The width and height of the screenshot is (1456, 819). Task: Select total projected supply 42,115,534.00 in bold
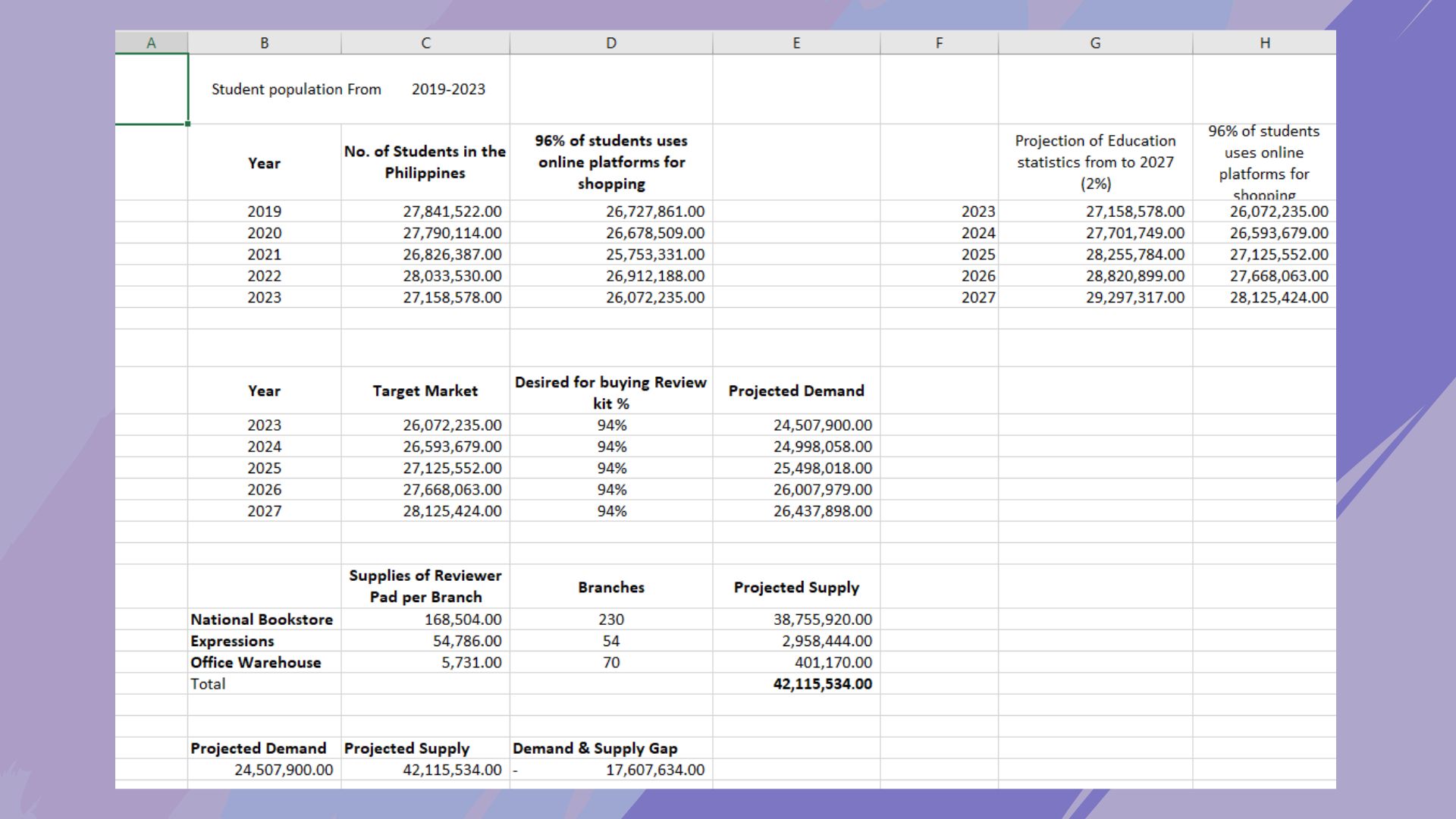pos(822,684)
